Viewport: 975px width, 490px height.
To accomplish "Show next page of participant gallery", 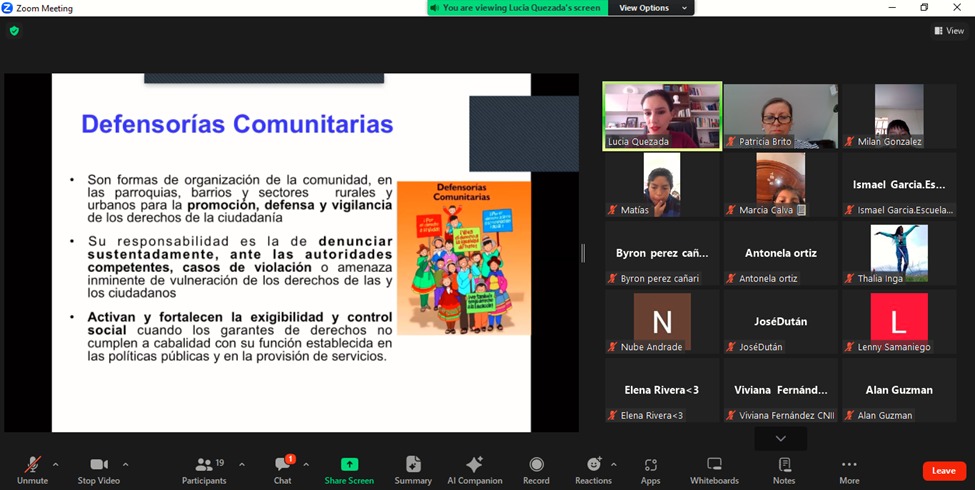I will (x=780, y=438).
